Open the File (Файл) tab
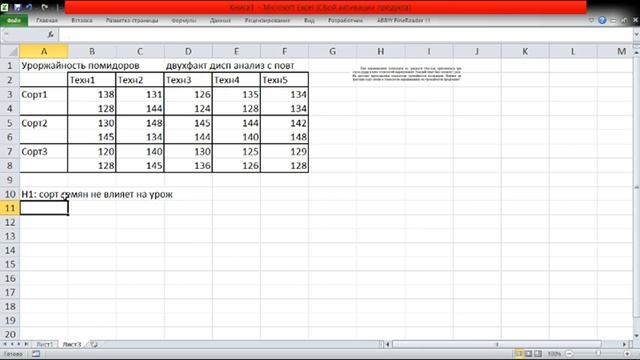Screen dimensions: 640x360 click(x=14, y=20)
